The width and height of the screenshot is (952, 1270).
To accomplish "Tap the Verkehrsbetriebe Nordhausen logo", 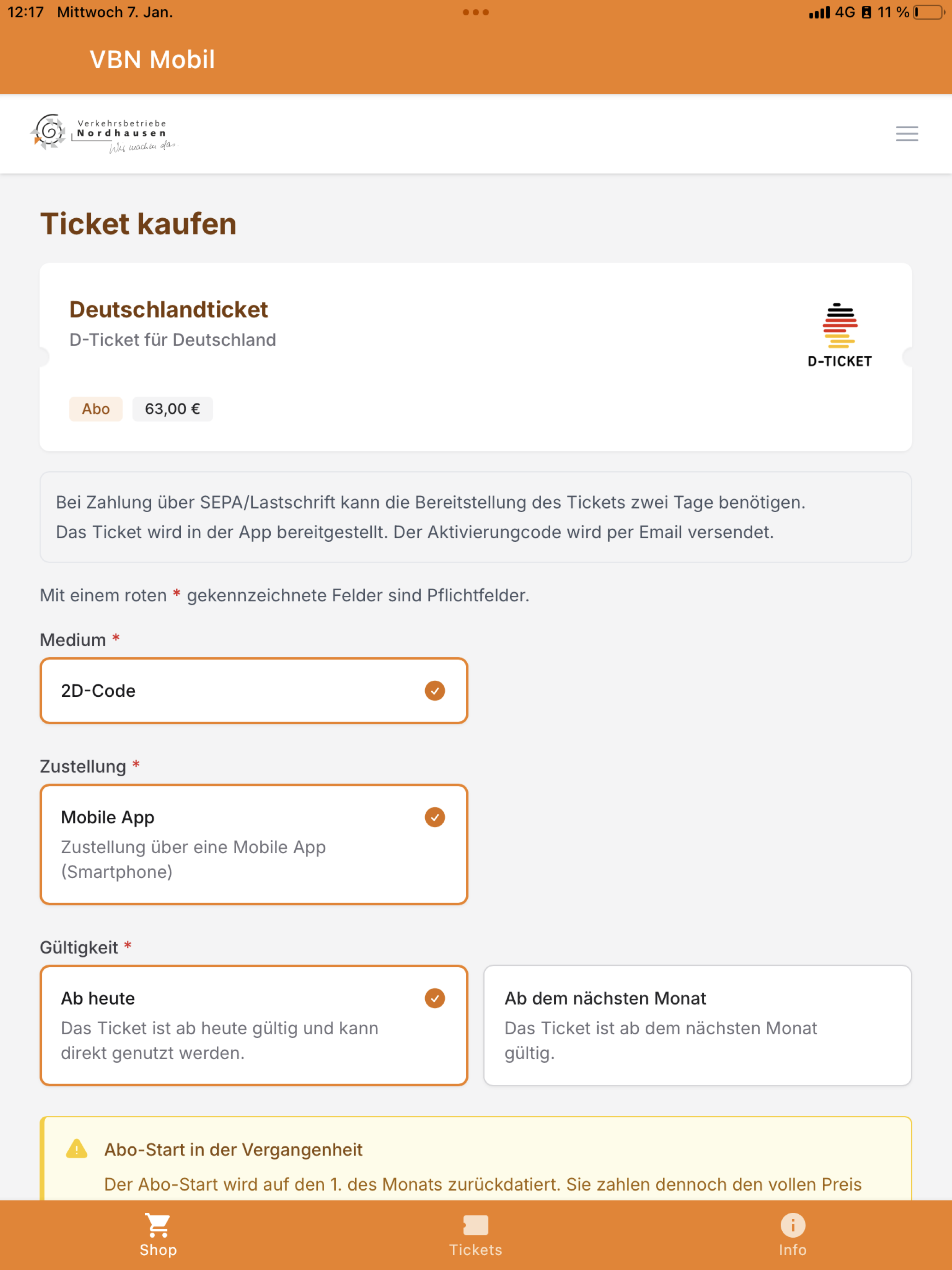I will point(104,133).
